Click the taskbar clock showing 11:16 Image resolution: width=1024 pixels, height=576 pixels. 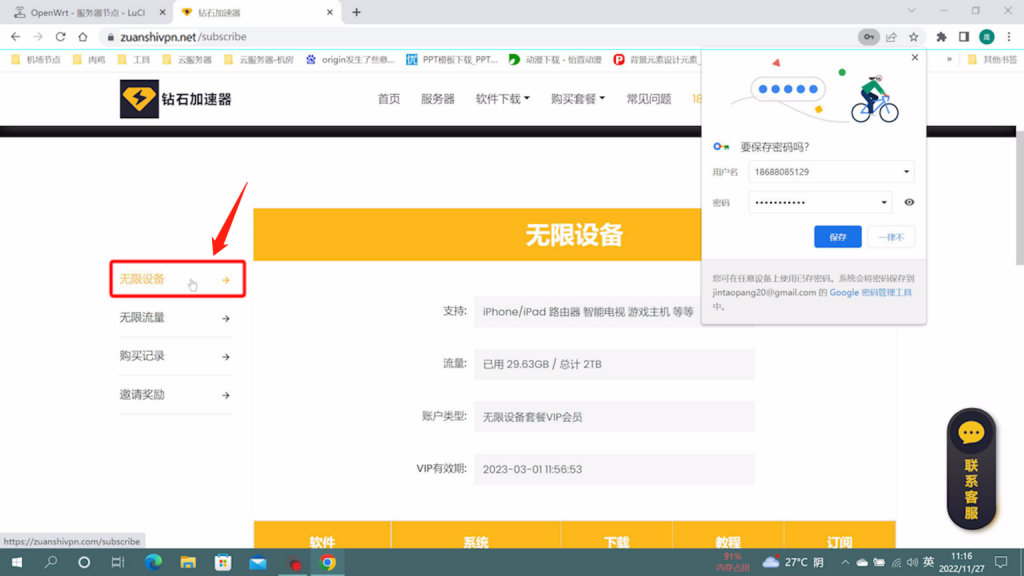point(961,562)
